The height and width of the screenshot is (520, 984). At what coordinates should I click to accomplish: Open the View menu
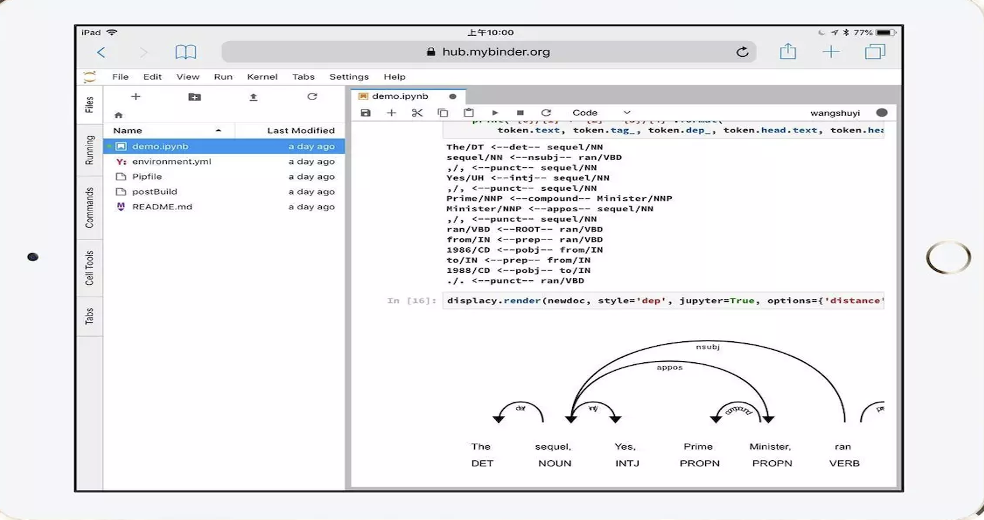pyautogui.click(x=188, y=77)
